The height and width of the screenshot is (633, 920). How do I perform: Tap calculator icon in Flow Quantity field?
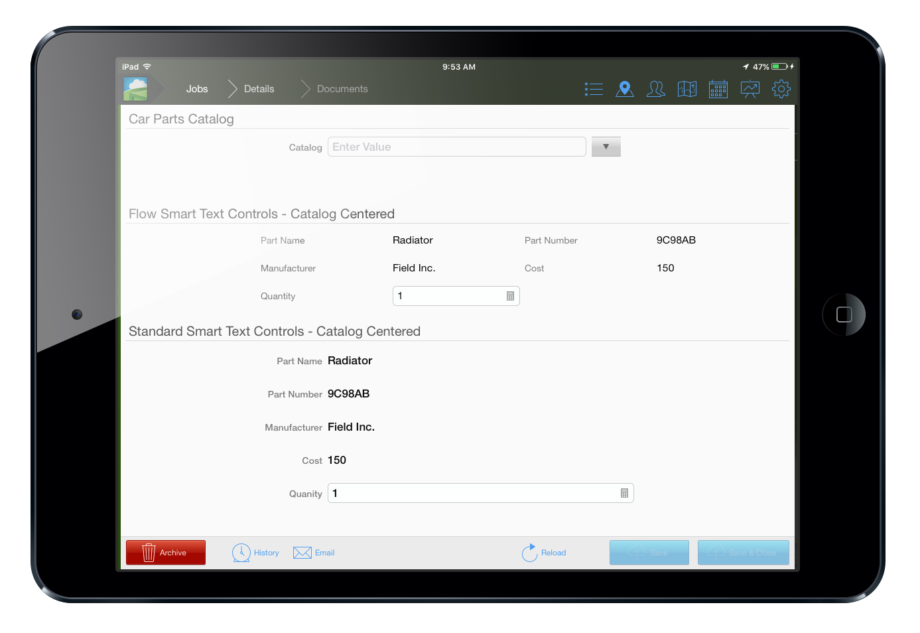point(510,296)
